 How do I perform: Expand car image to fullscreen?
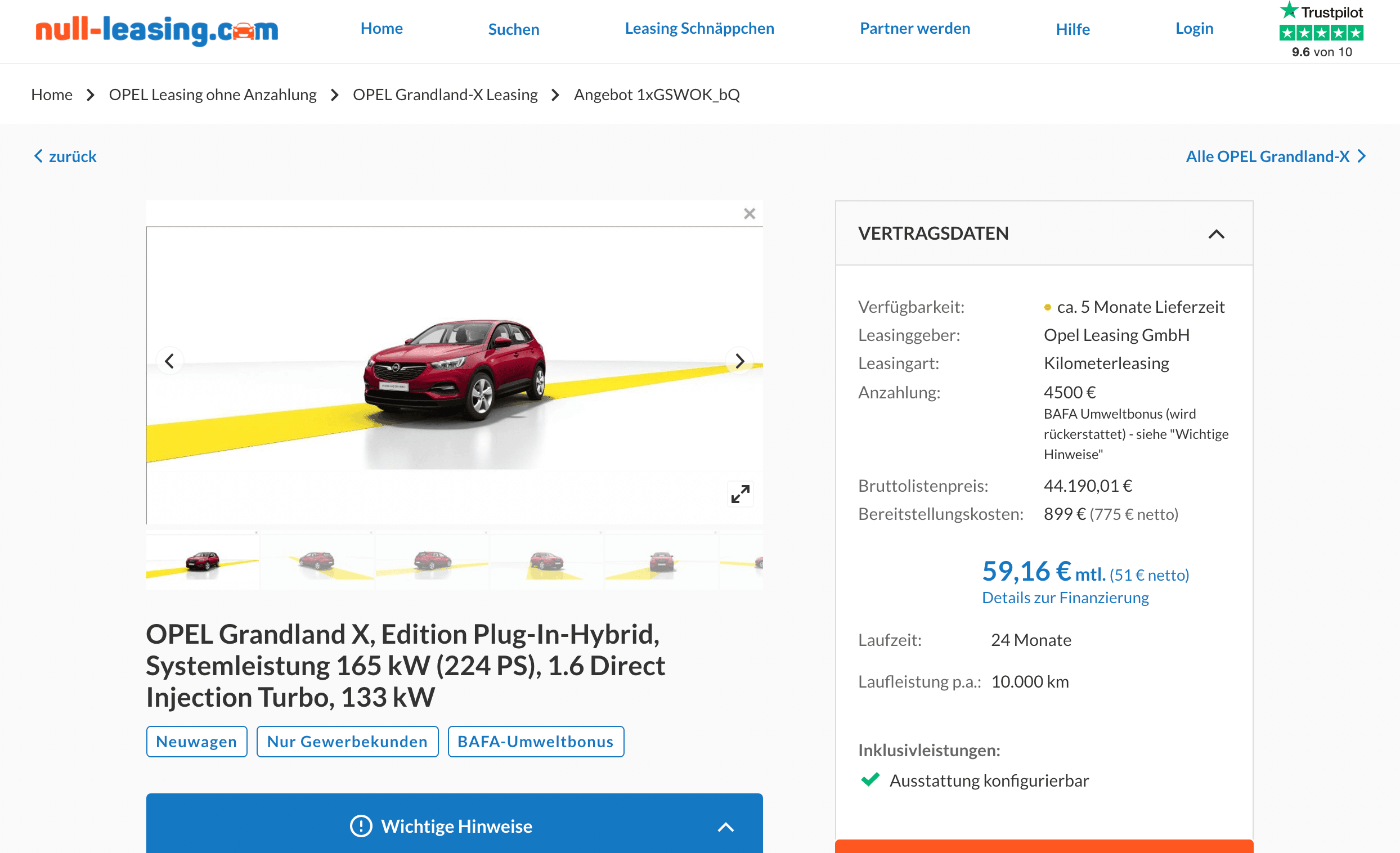click(741, 494)
